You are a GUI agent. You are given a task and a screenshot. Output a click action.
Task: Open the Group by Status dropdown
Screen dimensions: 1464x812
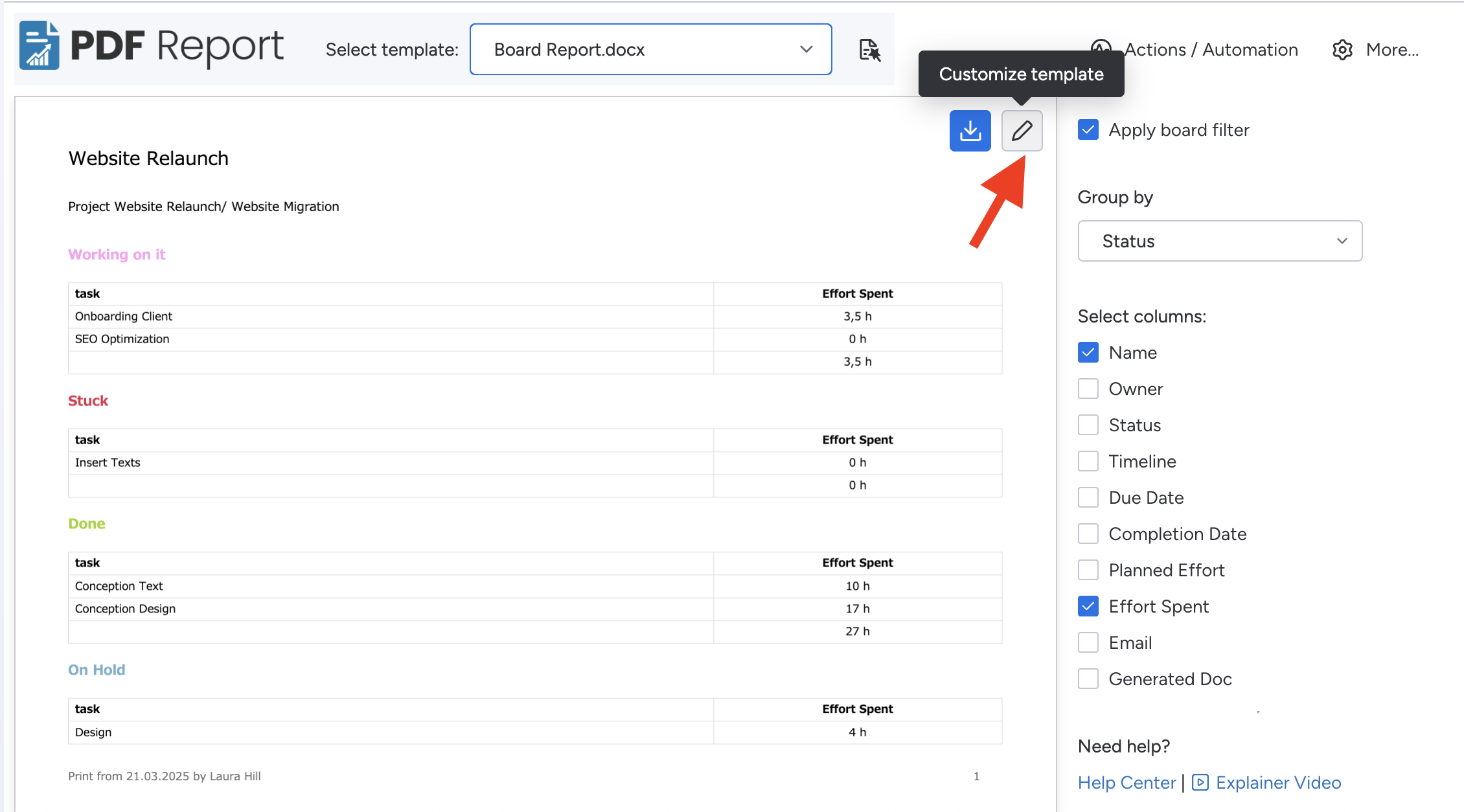[1219, 241]
